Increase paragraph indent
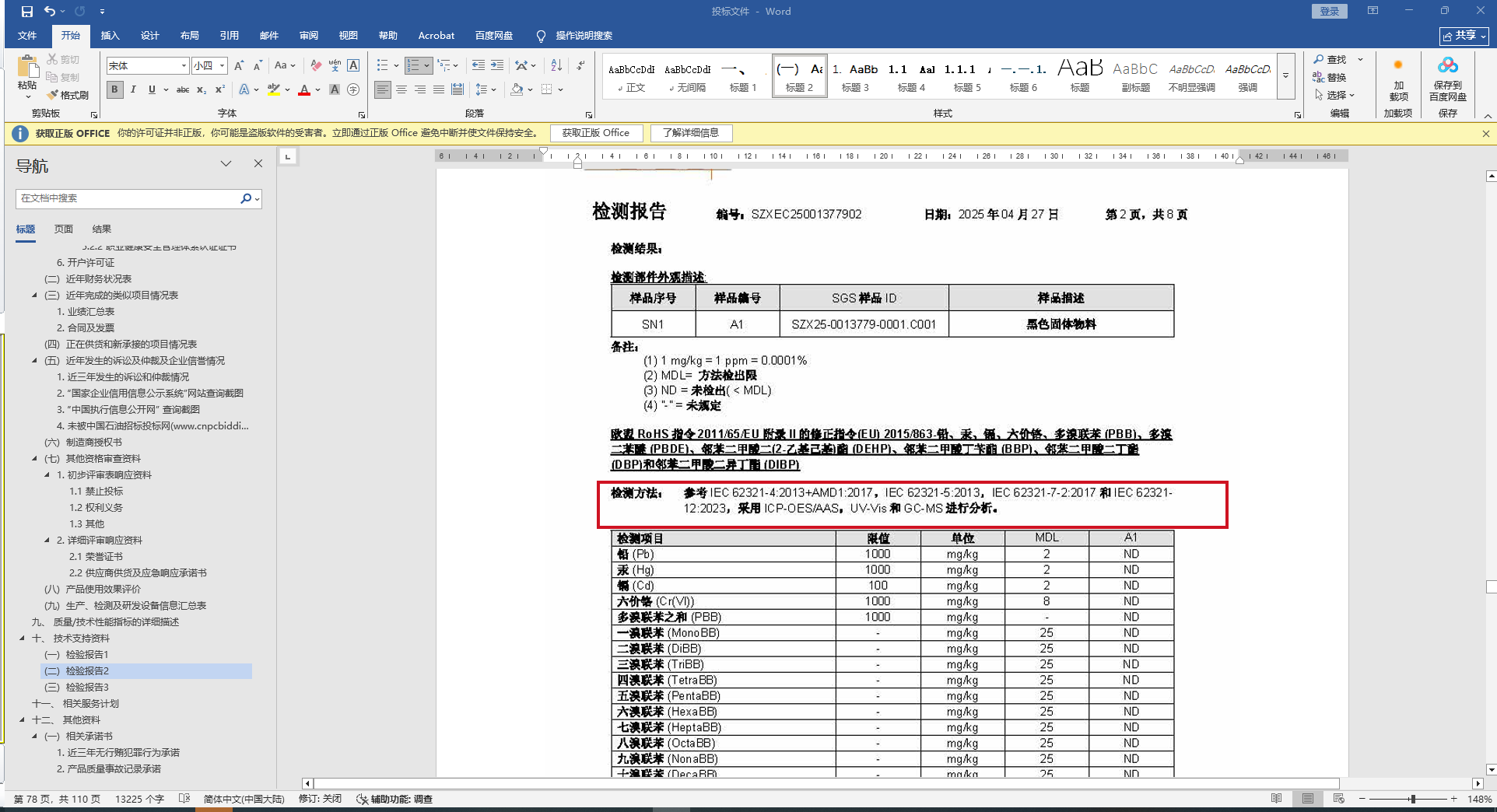 (497, 65)
